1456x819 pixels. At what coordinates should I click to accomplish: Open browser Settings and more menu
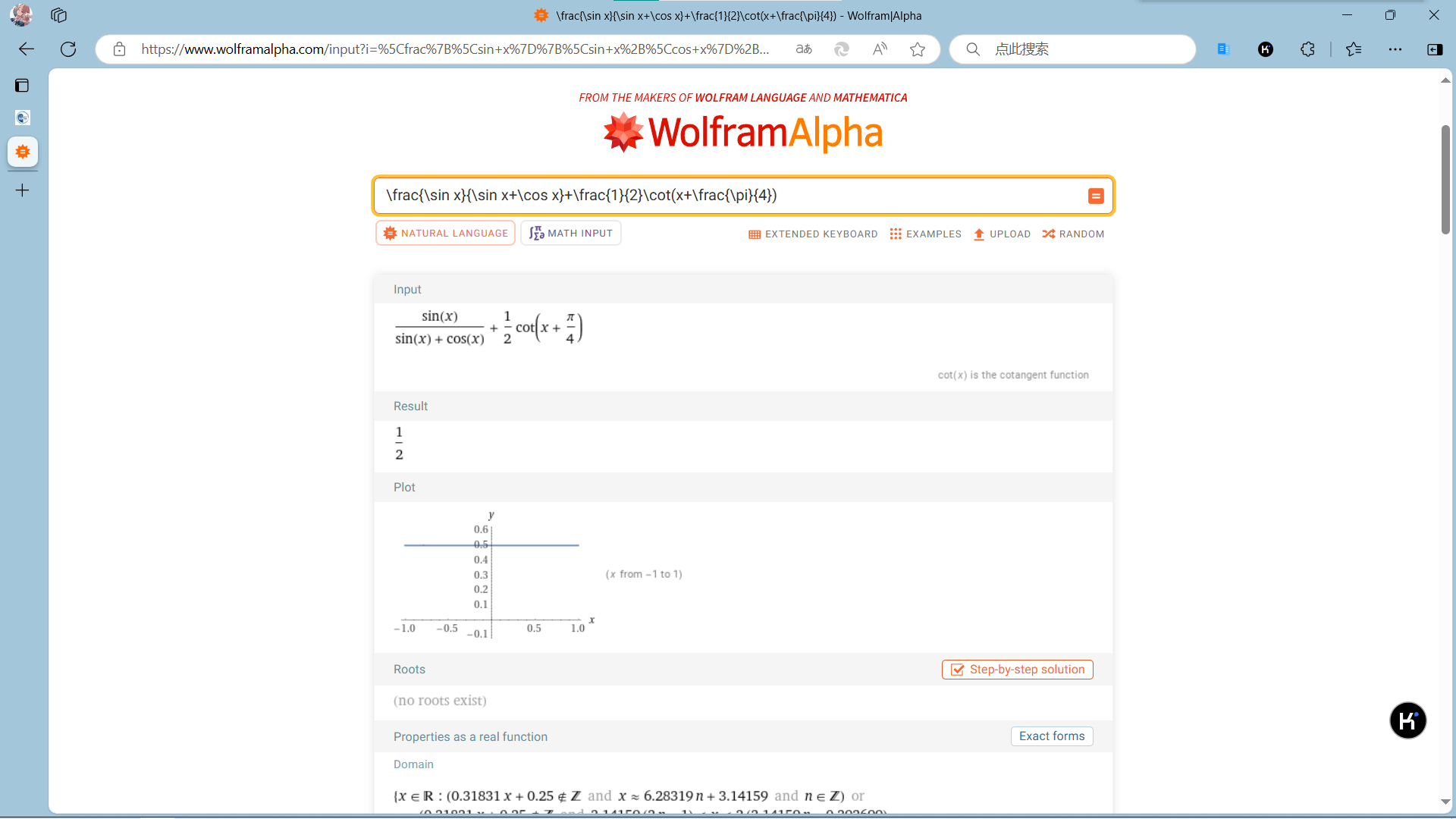click(x=1395, y=49)
